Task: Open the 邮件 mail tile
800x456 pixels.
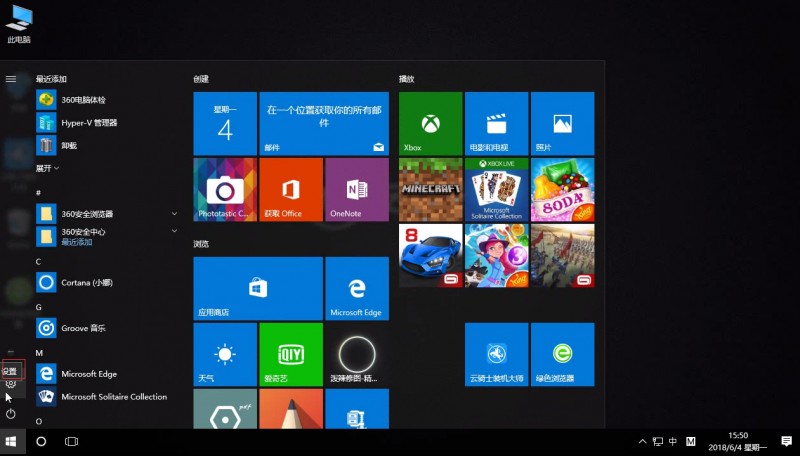Action: point(324,123)
